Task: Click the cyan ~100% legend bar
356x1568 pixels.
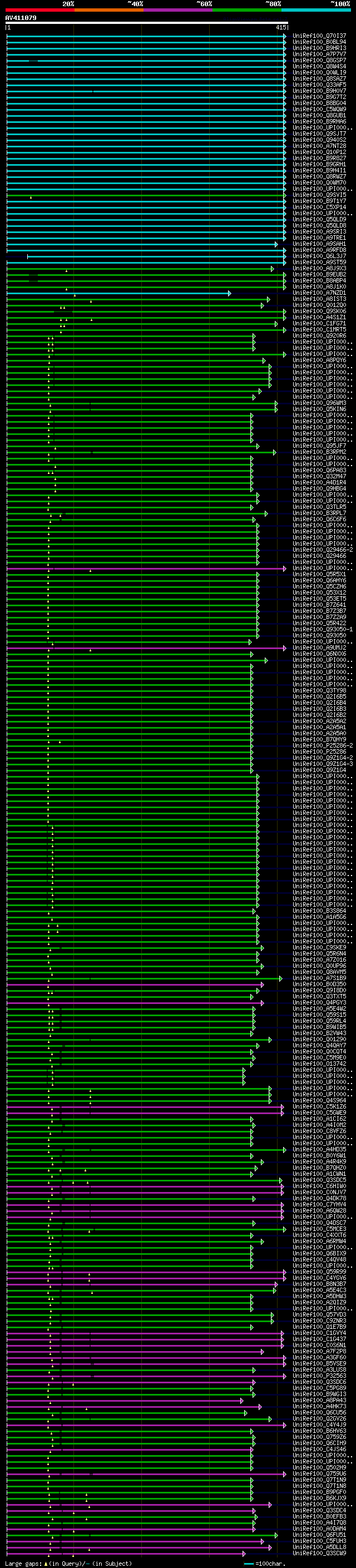Action: [x=316, y=10]
